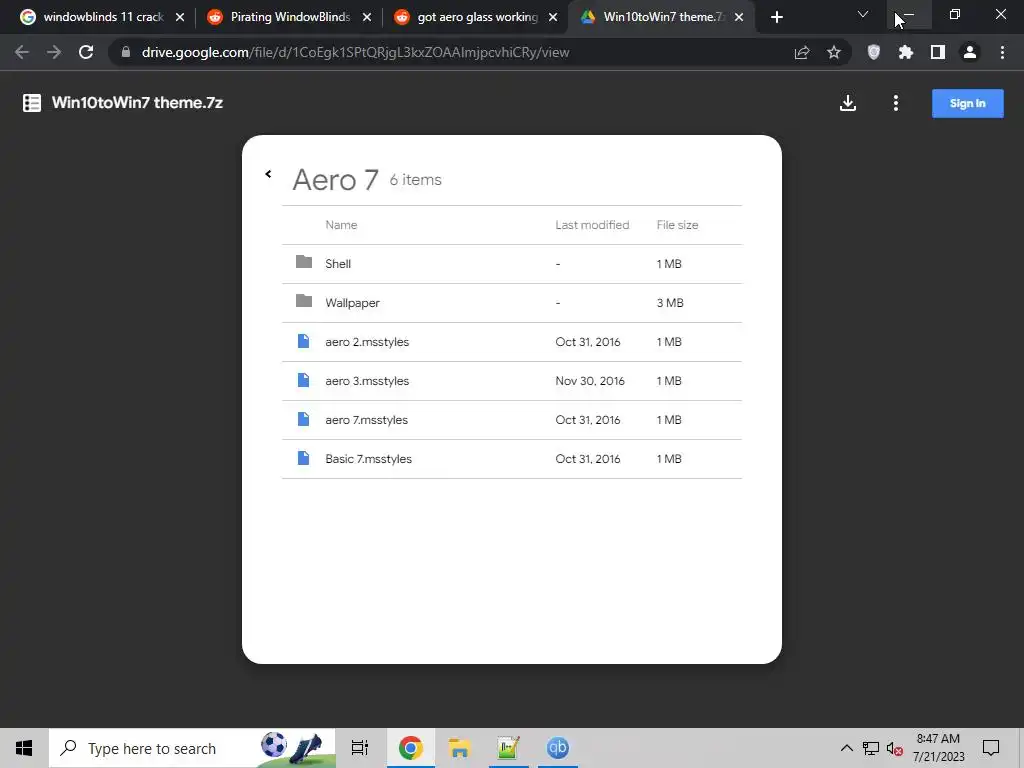Select aero 3.msstyles file

coord(511,381)
